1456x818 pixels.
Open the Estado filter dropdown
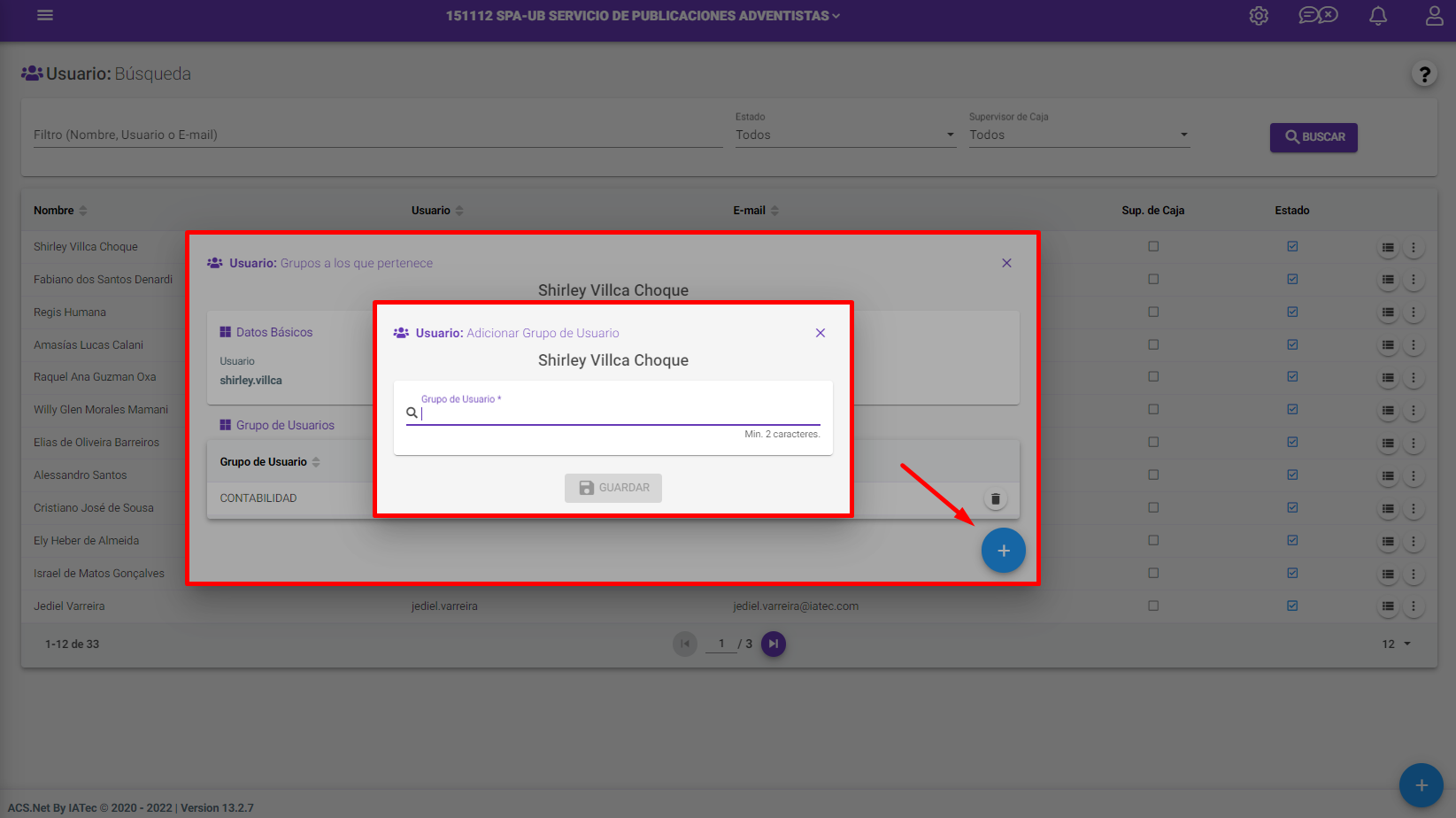tap(845, 135)
